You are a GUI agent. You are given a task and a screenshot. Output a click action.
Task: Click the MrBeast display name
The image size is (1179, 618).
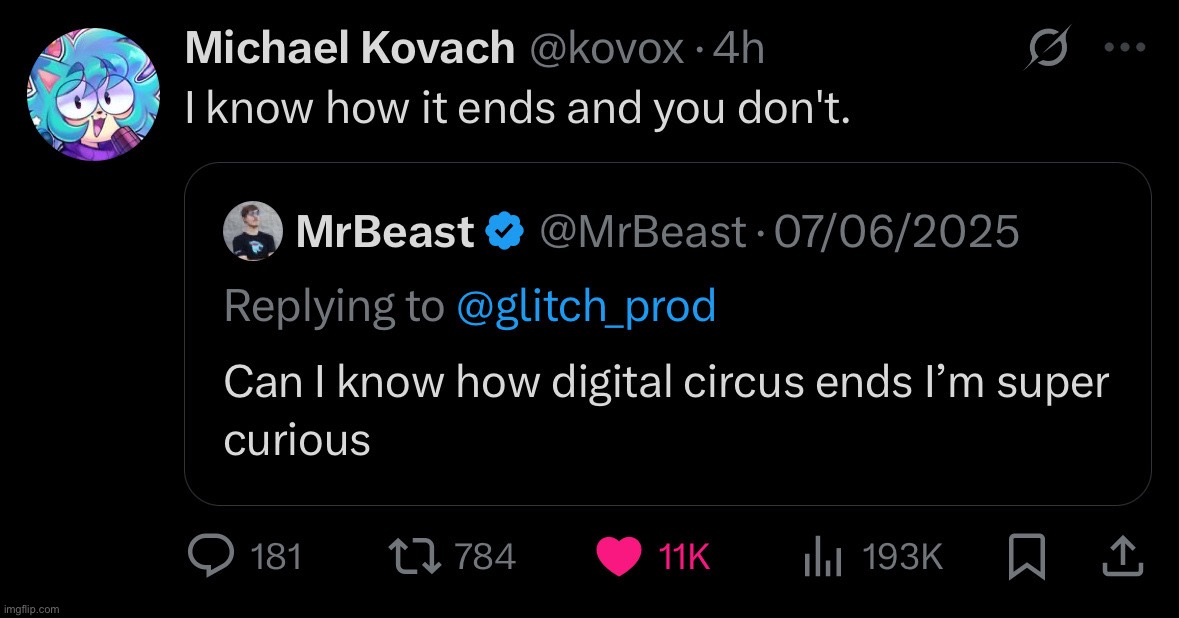(x=385, y=233)
